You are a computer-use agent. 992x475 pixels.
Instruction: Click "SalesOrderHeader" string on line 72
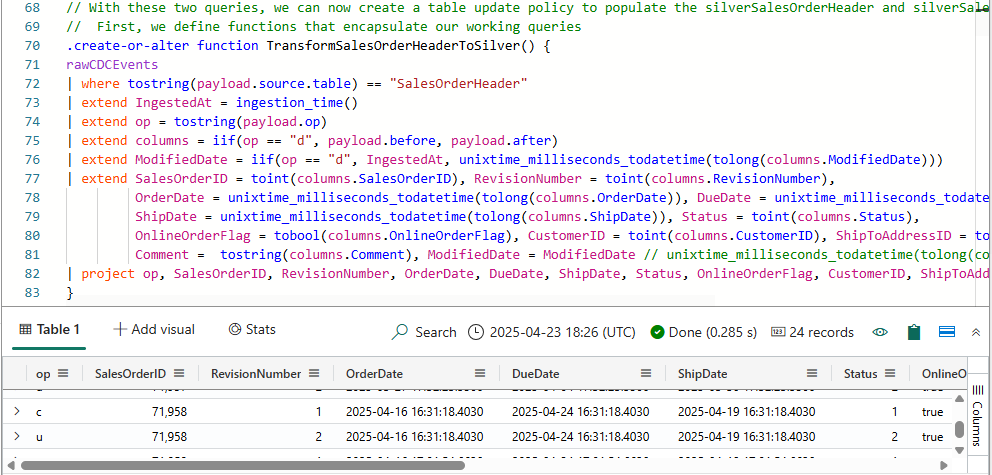click(459, 83)
